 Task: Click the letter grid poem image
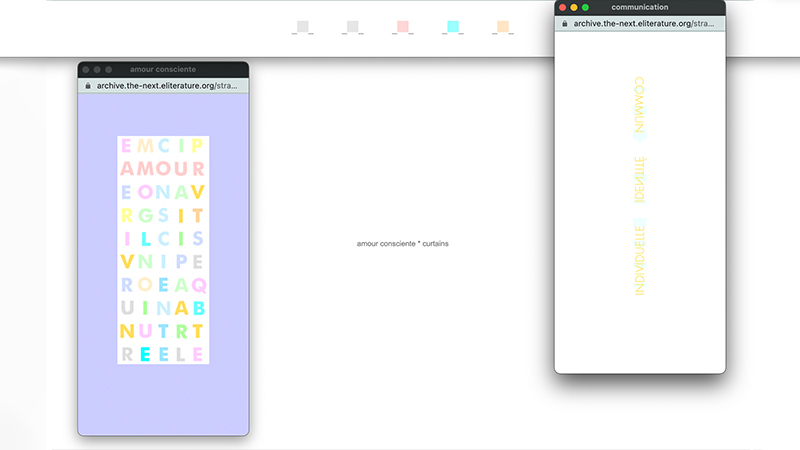163,250
